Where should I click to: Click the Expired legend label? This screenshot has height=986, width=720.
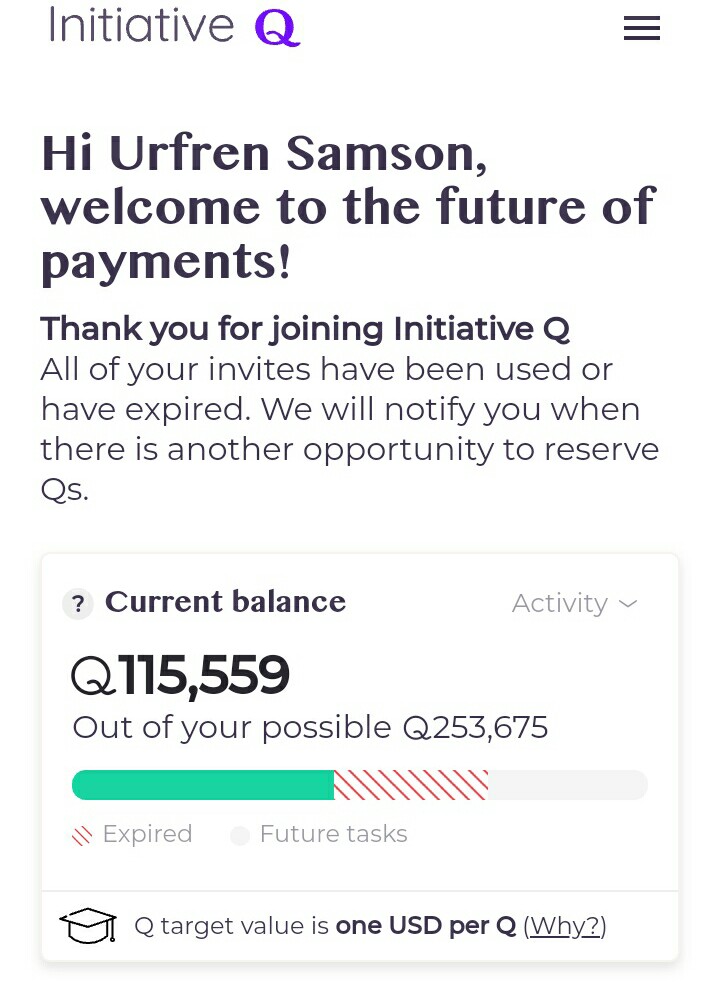[147, 834]
